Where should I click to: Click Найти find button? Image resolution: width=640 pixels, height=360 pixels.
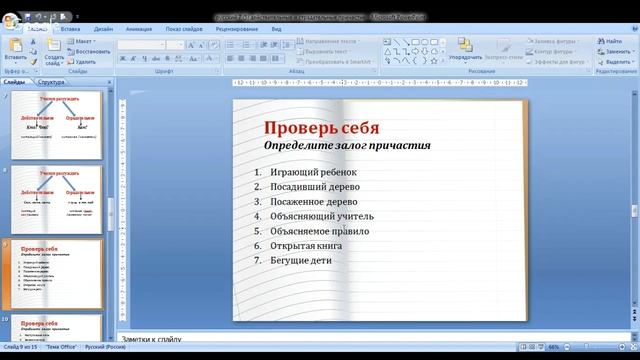tap(610, 41)
